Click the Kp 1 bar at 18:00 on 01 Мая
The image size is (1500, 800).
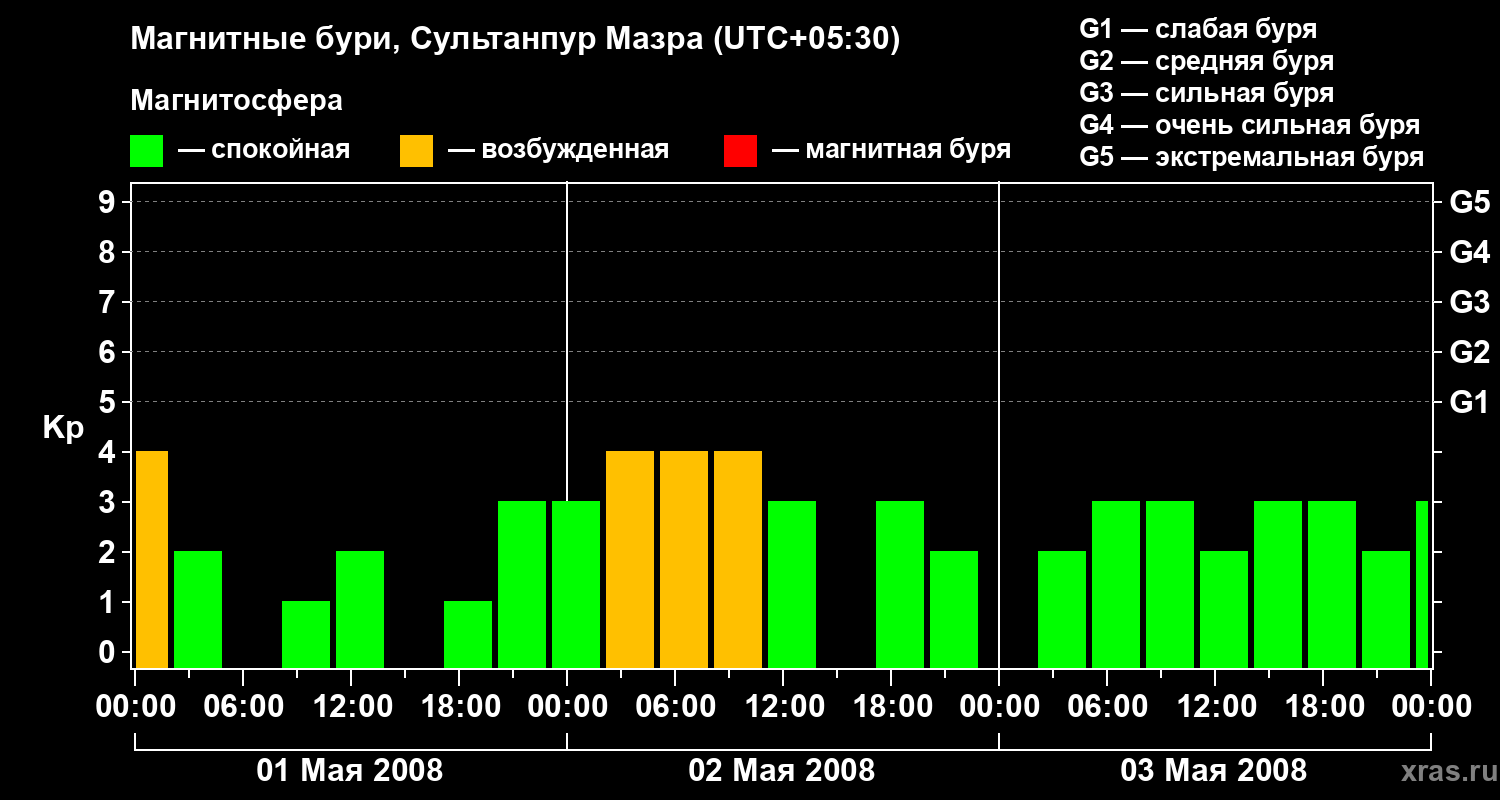pos(468,634)
